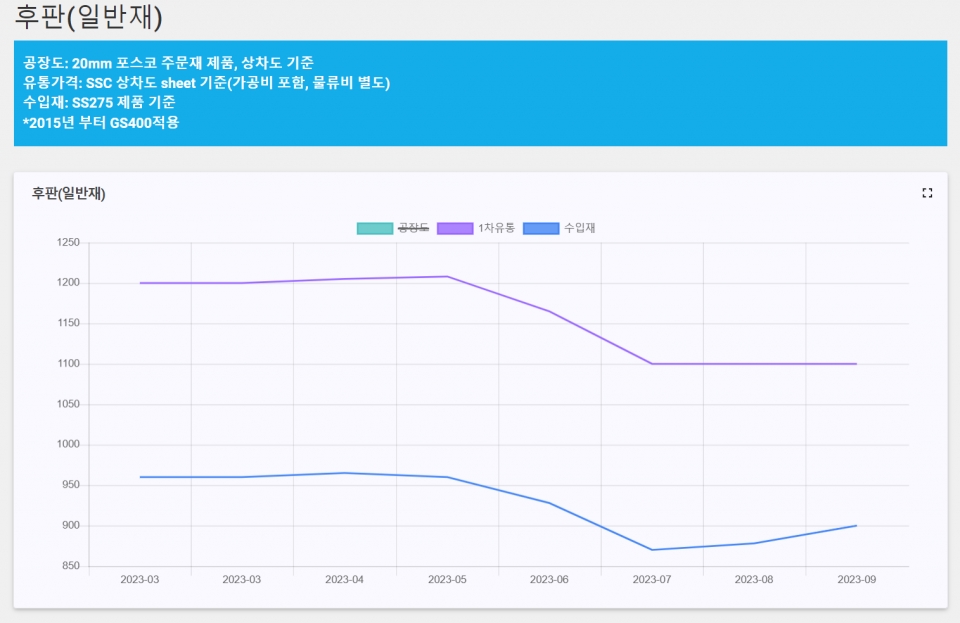
Task: Click the 후판(일반재) chart card title
Action: 68,194
